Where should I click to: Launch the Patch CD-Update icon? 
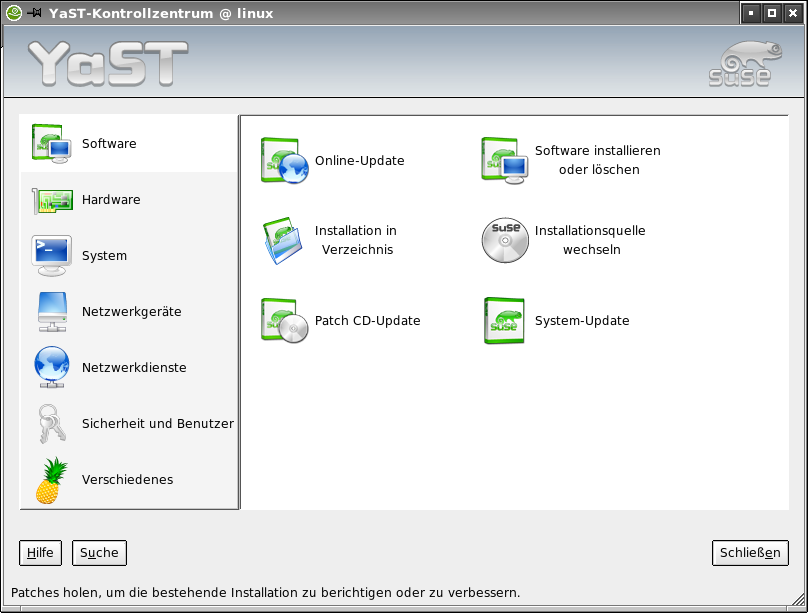(285, 320)
